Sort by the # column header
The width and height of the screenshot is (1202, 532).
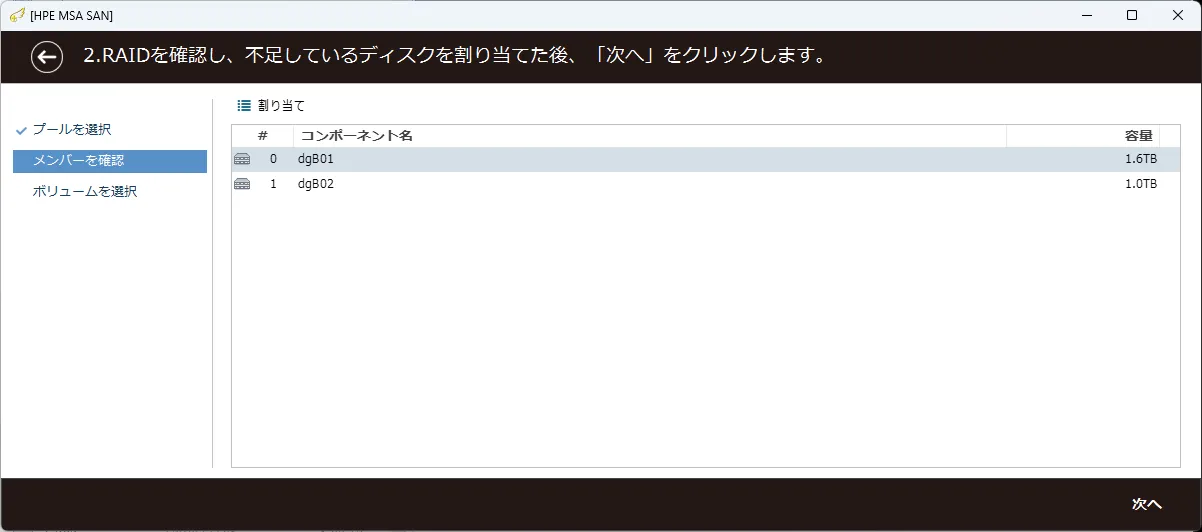[x=263, y=136]
